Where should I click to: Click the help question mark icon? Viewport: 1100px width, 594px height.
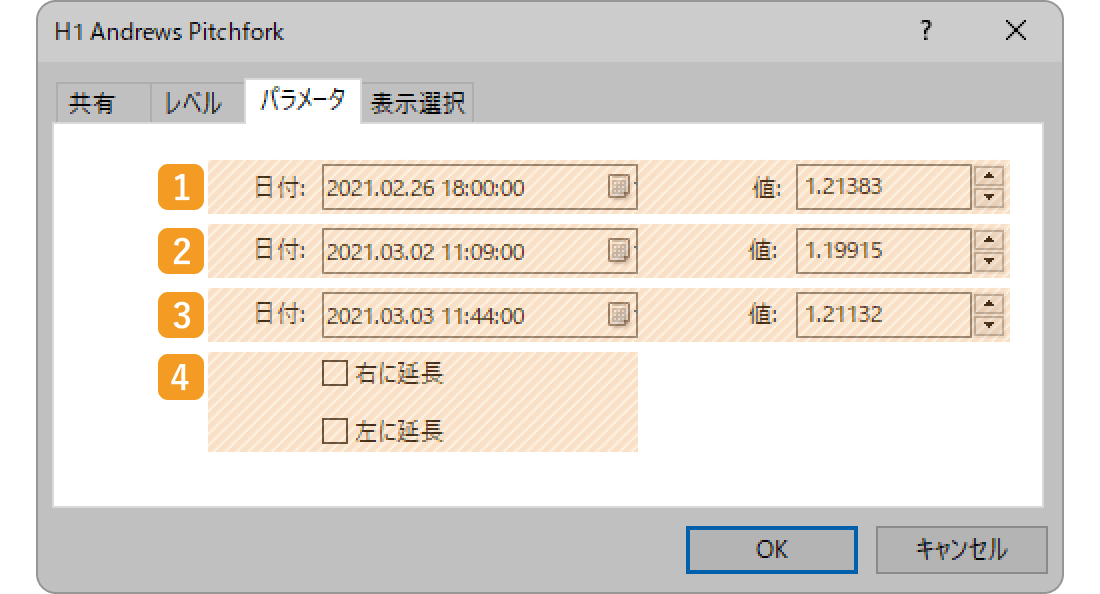tap(926, 31)
